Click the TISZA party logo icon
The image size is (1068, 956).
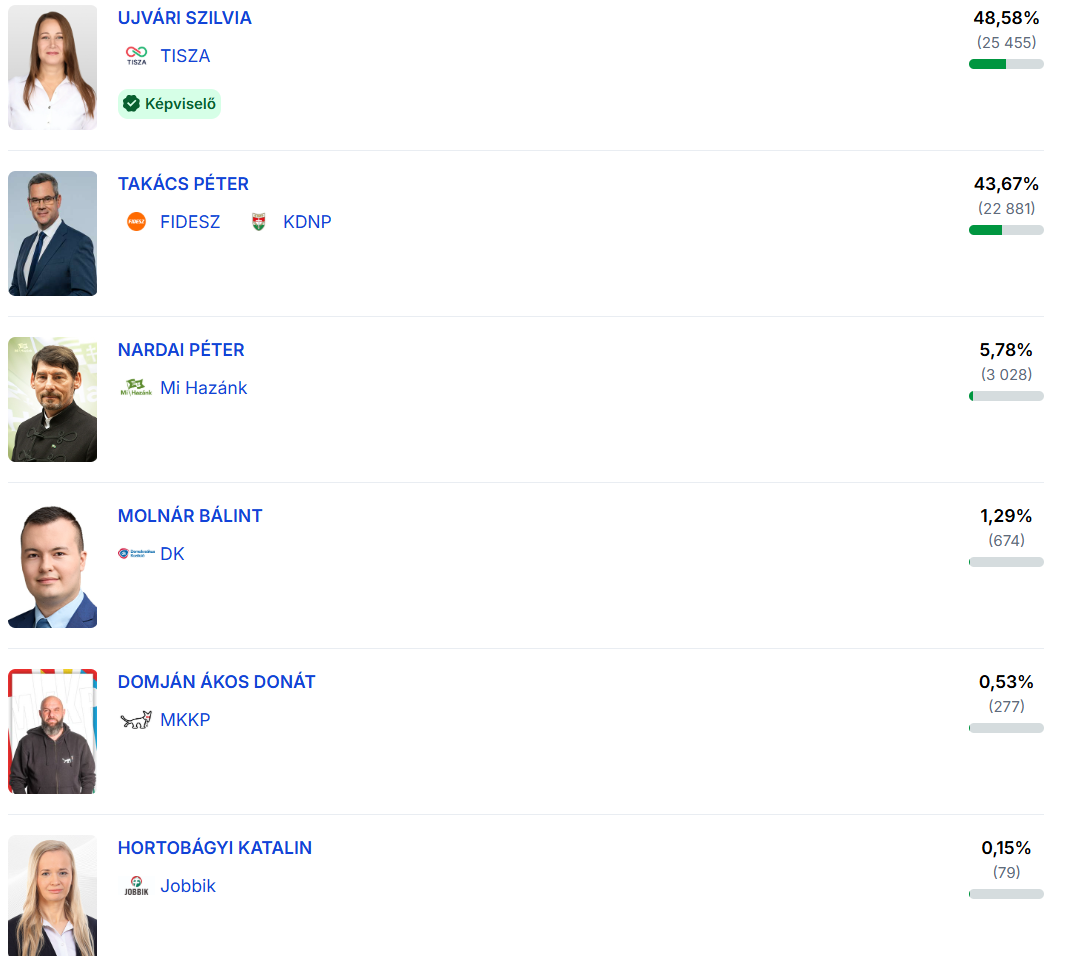[x=136, y=56]
